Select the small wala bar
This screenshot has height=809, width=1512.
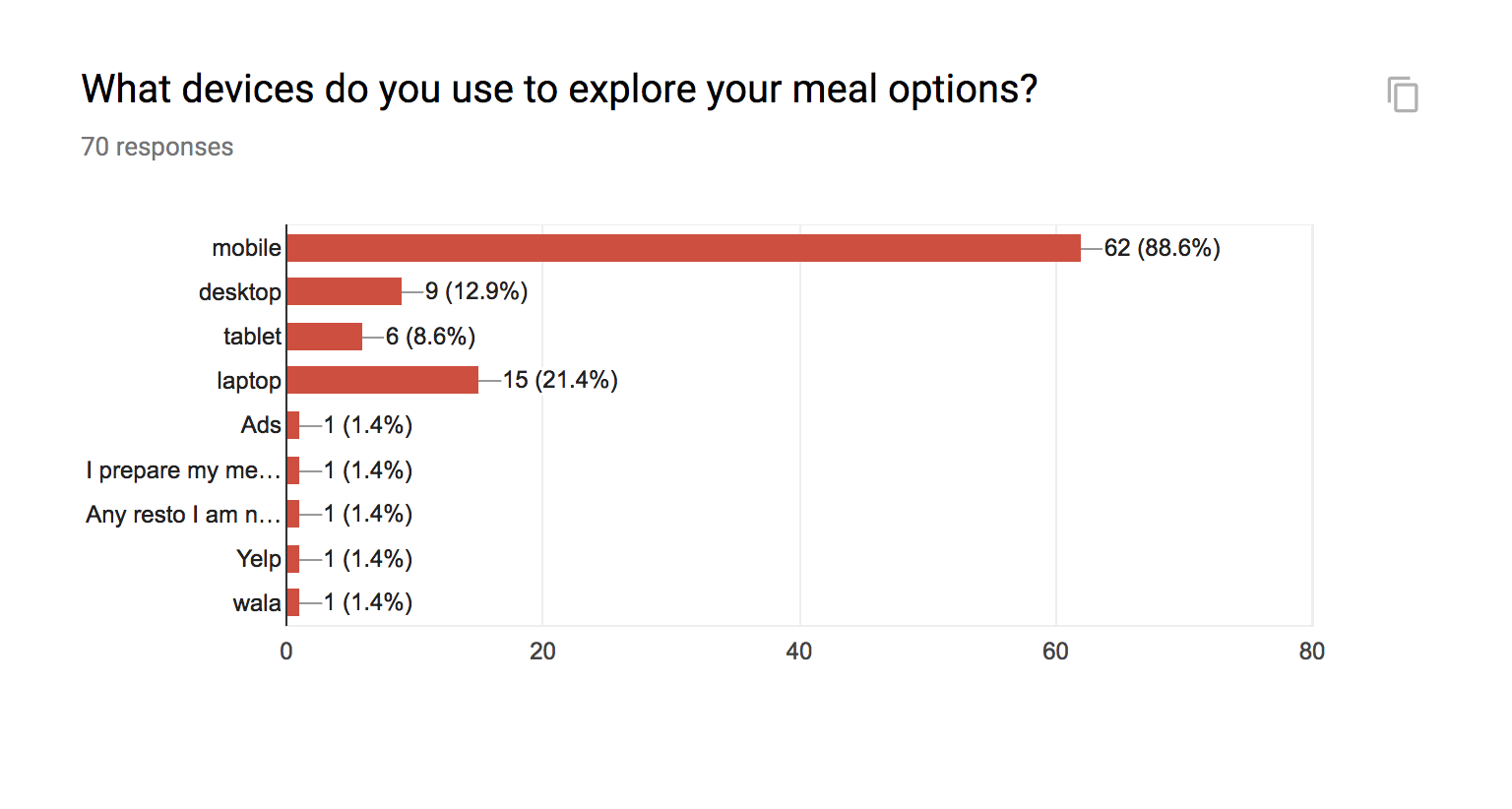click(292, 602)
